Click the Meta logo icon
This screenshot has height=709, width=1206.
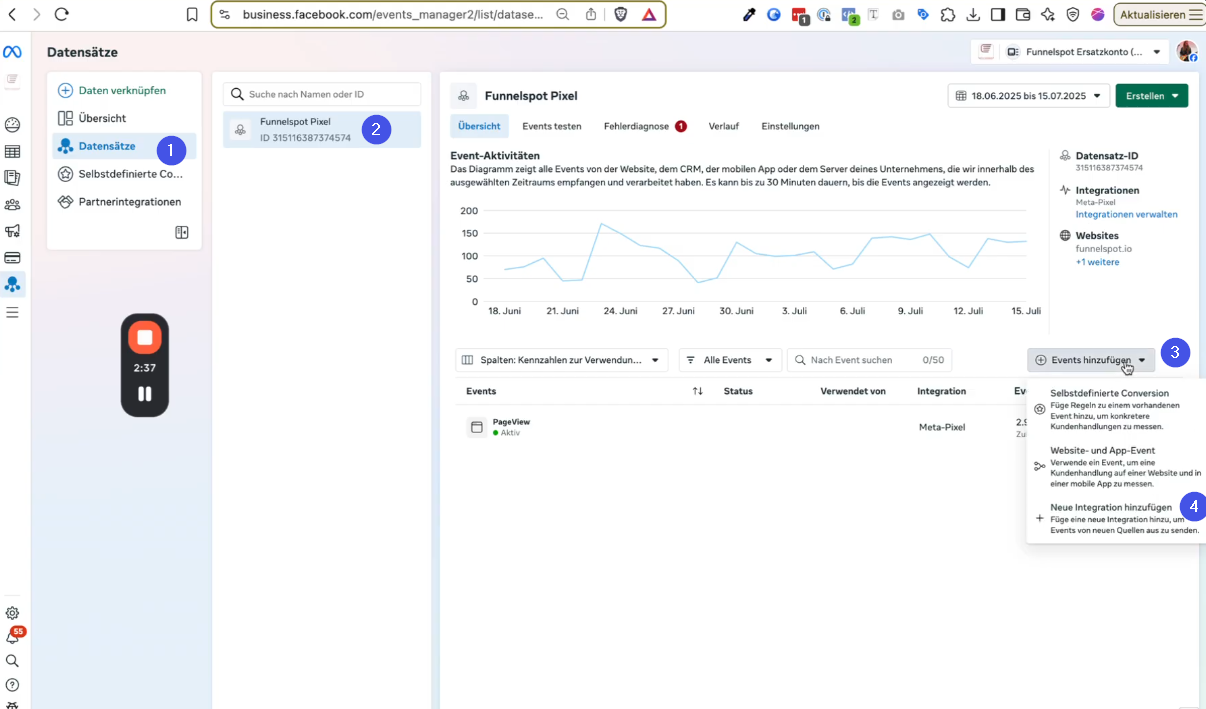(x=12, y=52)
